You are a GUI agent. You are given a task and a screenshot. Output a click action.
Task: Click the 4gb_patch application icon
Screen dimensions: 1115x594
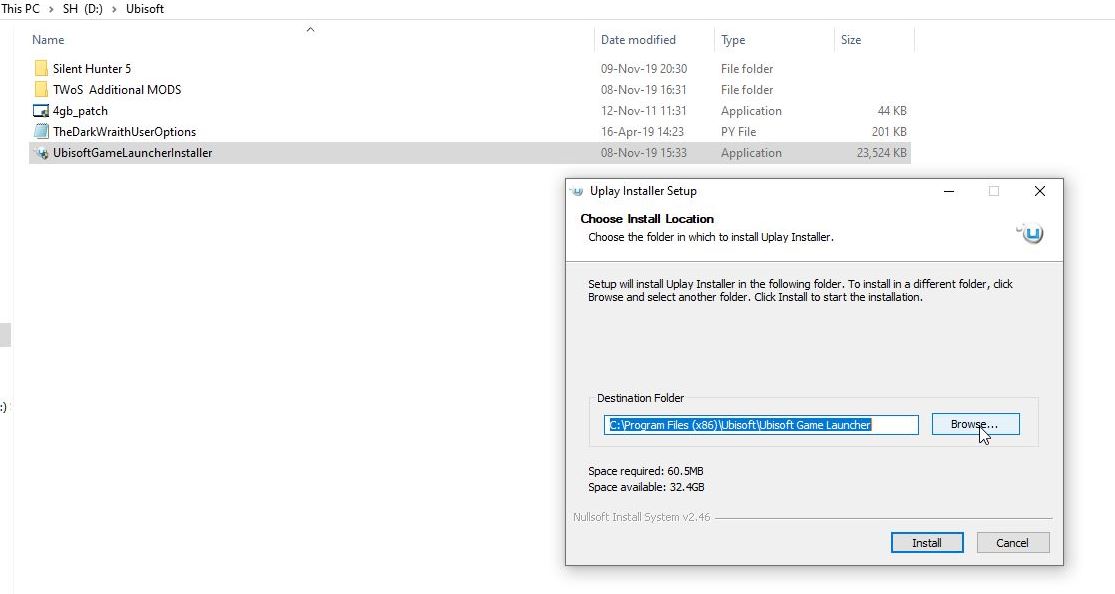pos(41,111)
